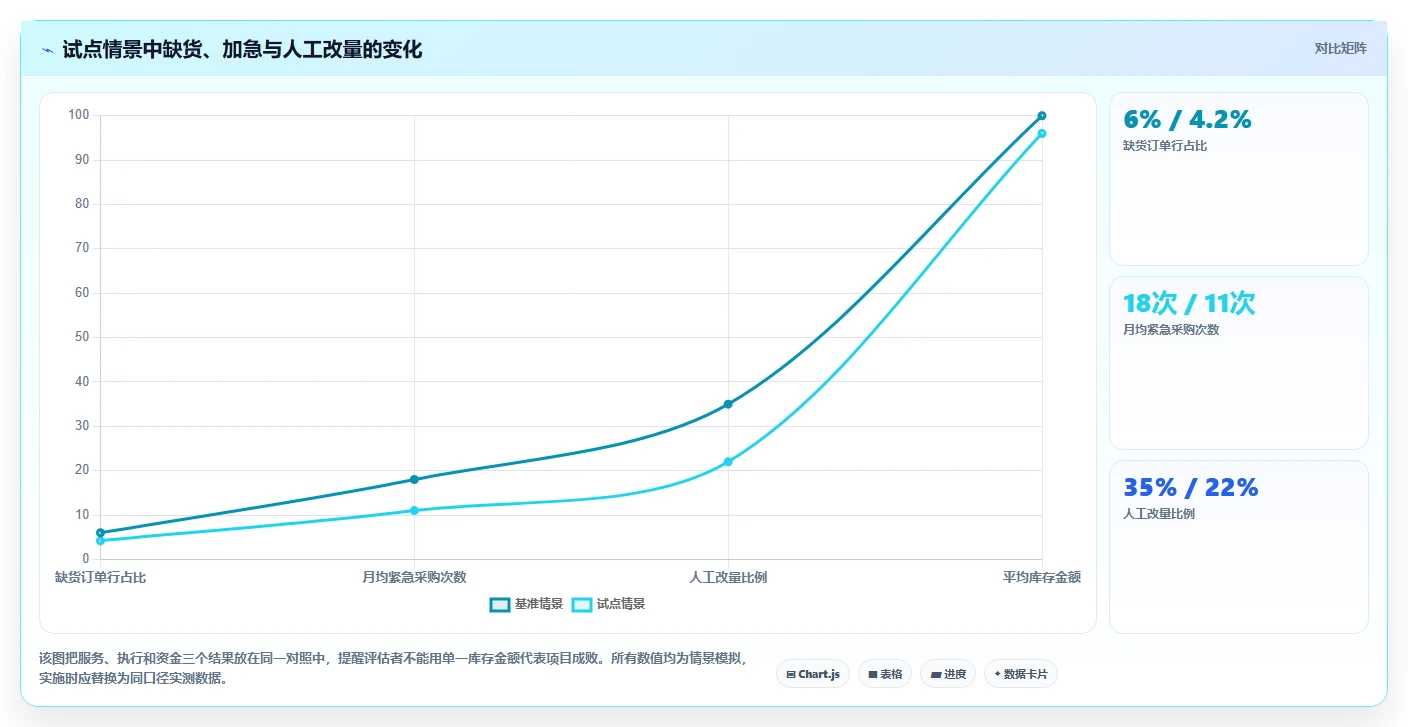Select the 进度 tag chip
This screenshot has width=1408, height=727.
(x=948, y=674)
